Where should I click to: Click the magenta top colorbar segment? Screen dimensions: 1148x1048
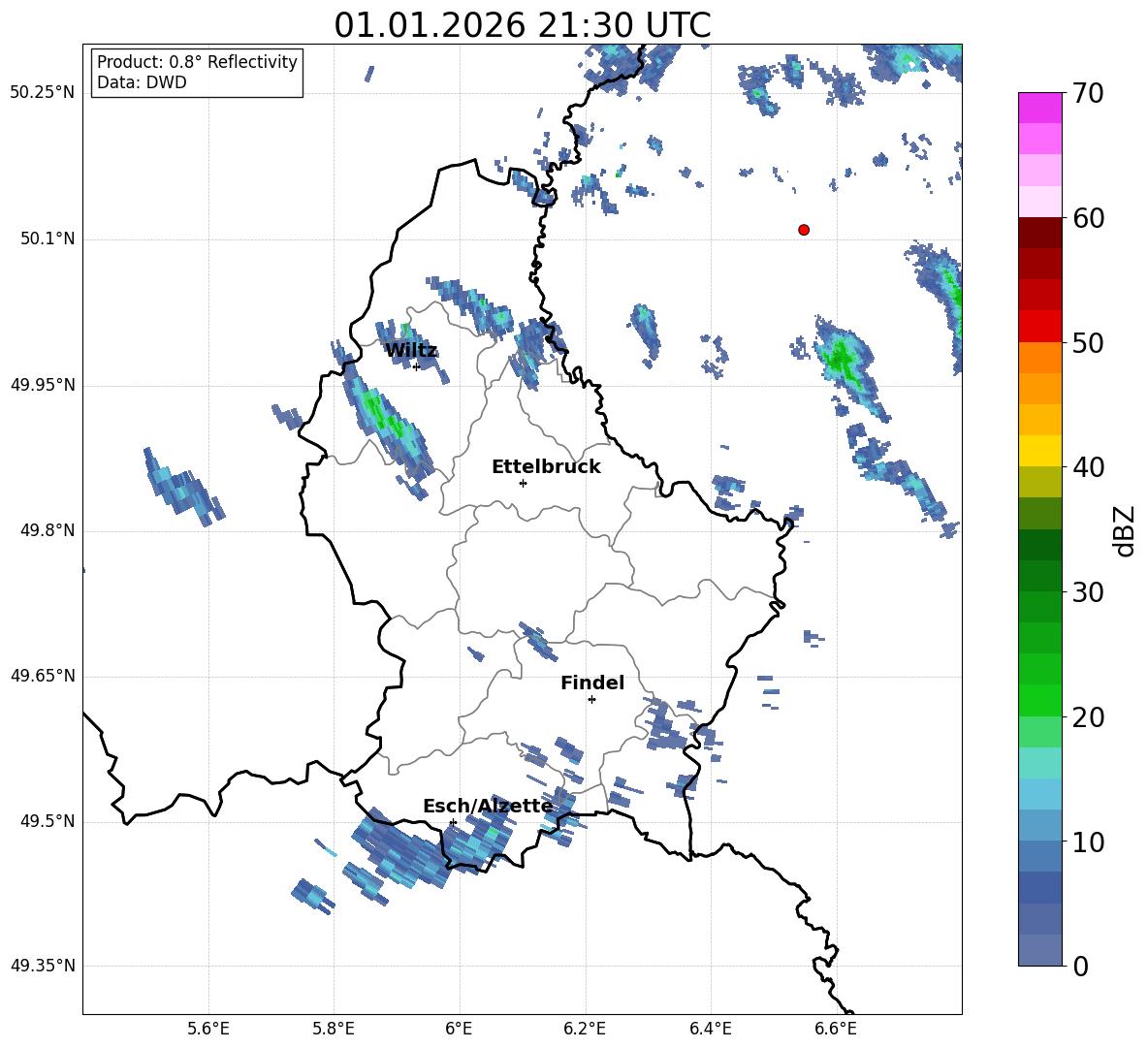pos(1040,108)
